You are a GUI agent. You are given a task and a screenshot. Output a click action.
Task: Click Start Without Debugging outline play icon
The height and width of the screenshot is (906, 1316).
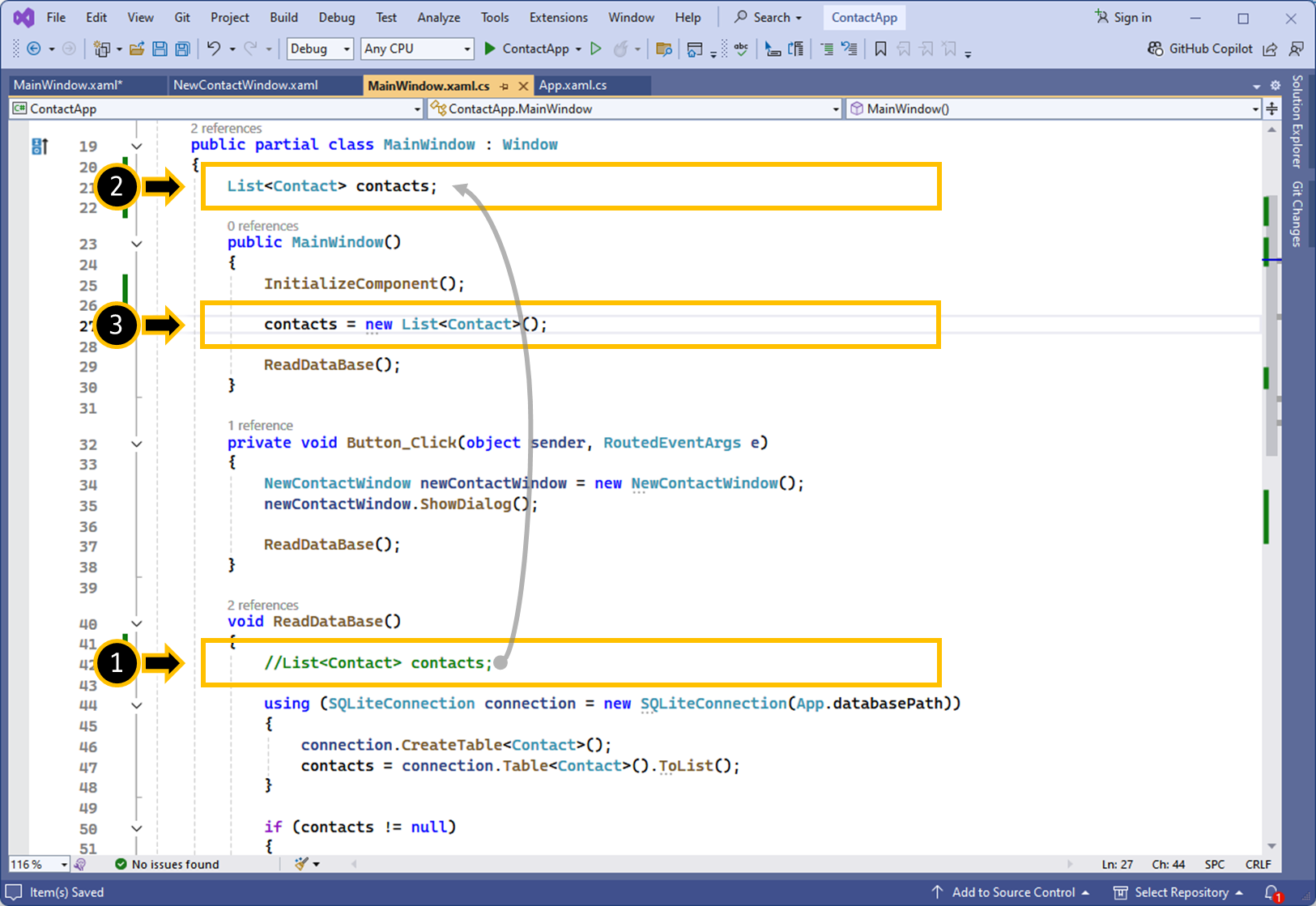click(596, 49)
